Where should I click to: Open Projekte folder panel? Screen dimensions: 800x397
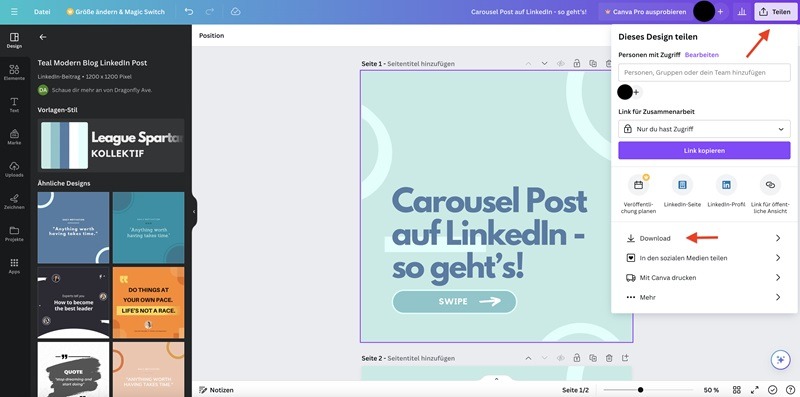pos(14,234)
